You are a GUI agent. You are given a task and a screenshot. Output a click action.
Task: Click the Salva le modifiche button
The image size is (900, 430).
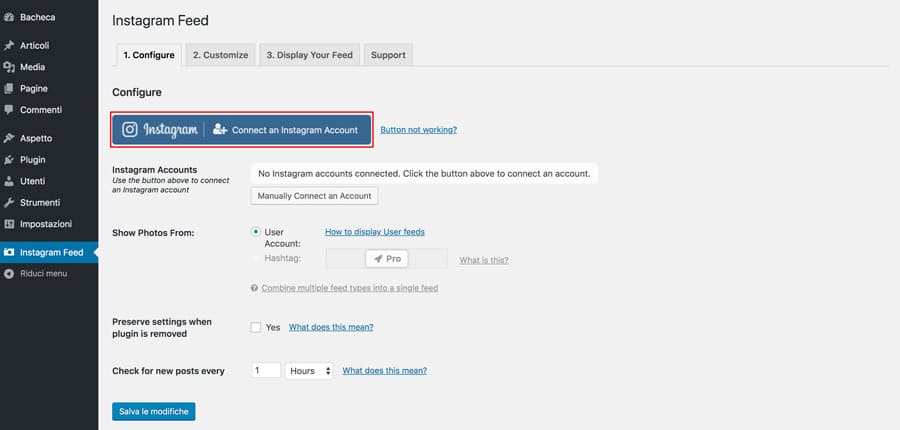coord(154,412)
